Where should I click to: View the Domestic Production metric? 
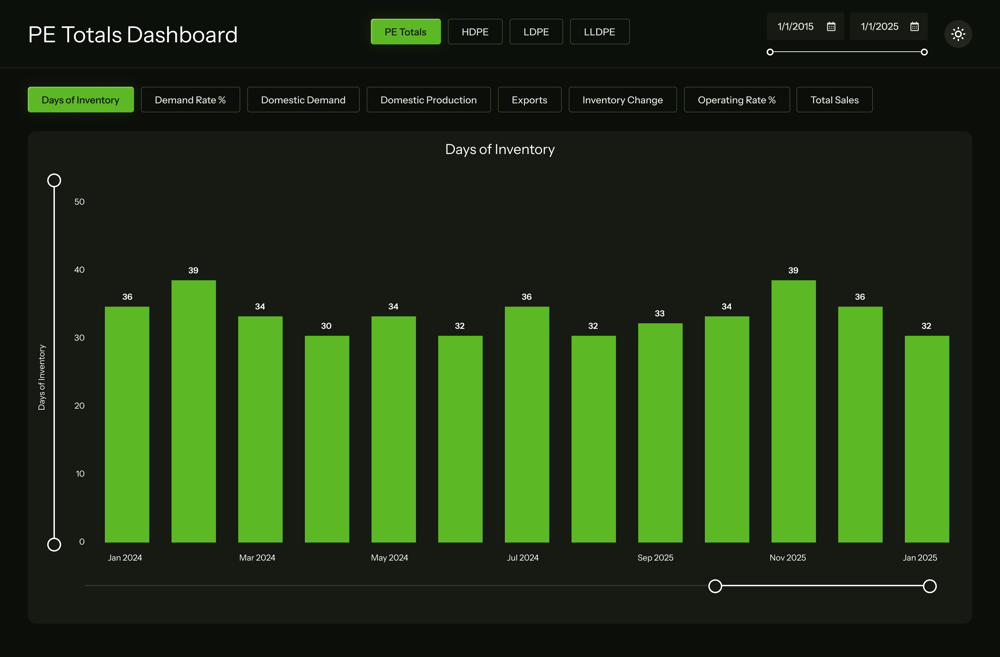pos(429,100)
